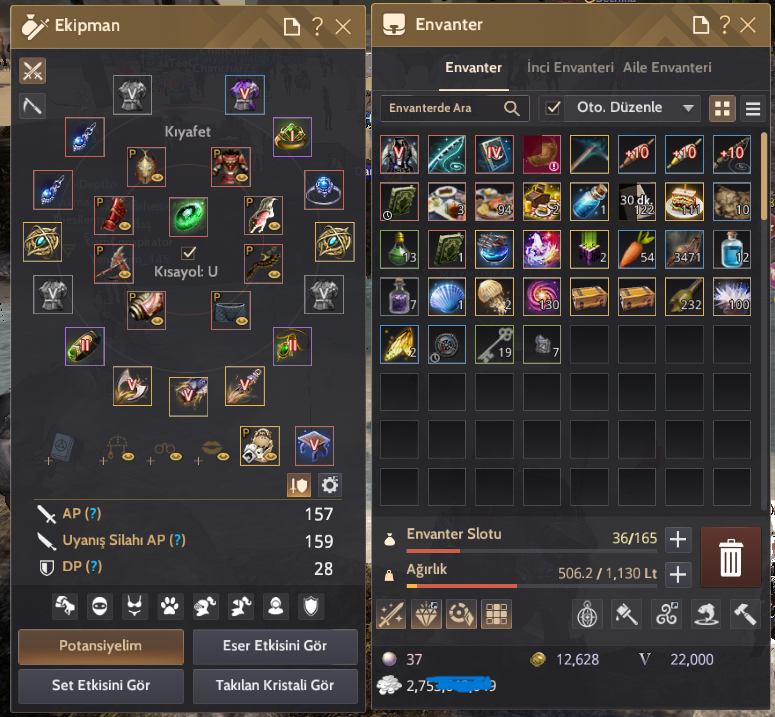Toggle the Oto. Düzenle checkbox
The height and width of the screenshot is (717, 775).
[x=553, y=108]
